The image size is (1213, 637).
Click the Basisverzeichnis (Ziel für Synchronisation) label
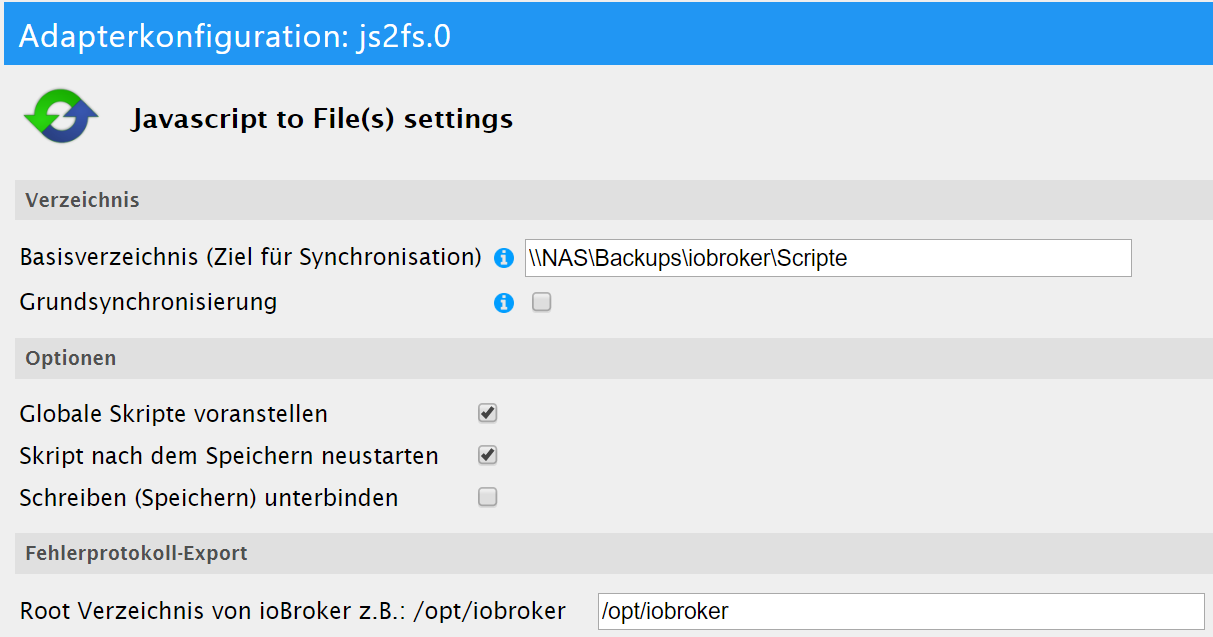pyautogui.click(x=250, y=257)
